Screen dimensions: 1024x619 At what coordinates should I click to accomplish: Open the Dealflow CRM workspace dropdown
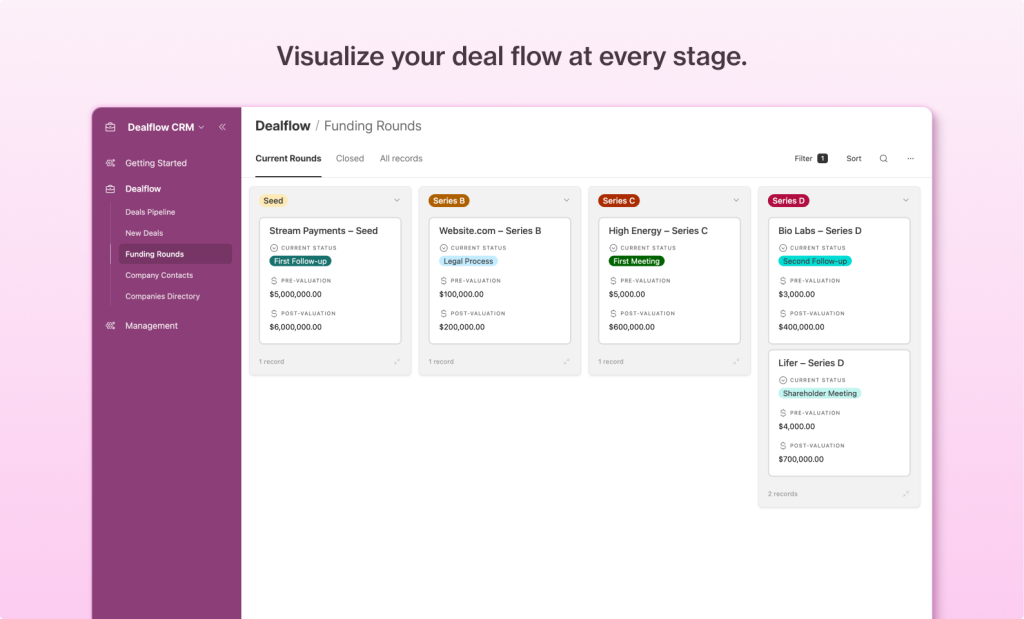pos(166,127)
